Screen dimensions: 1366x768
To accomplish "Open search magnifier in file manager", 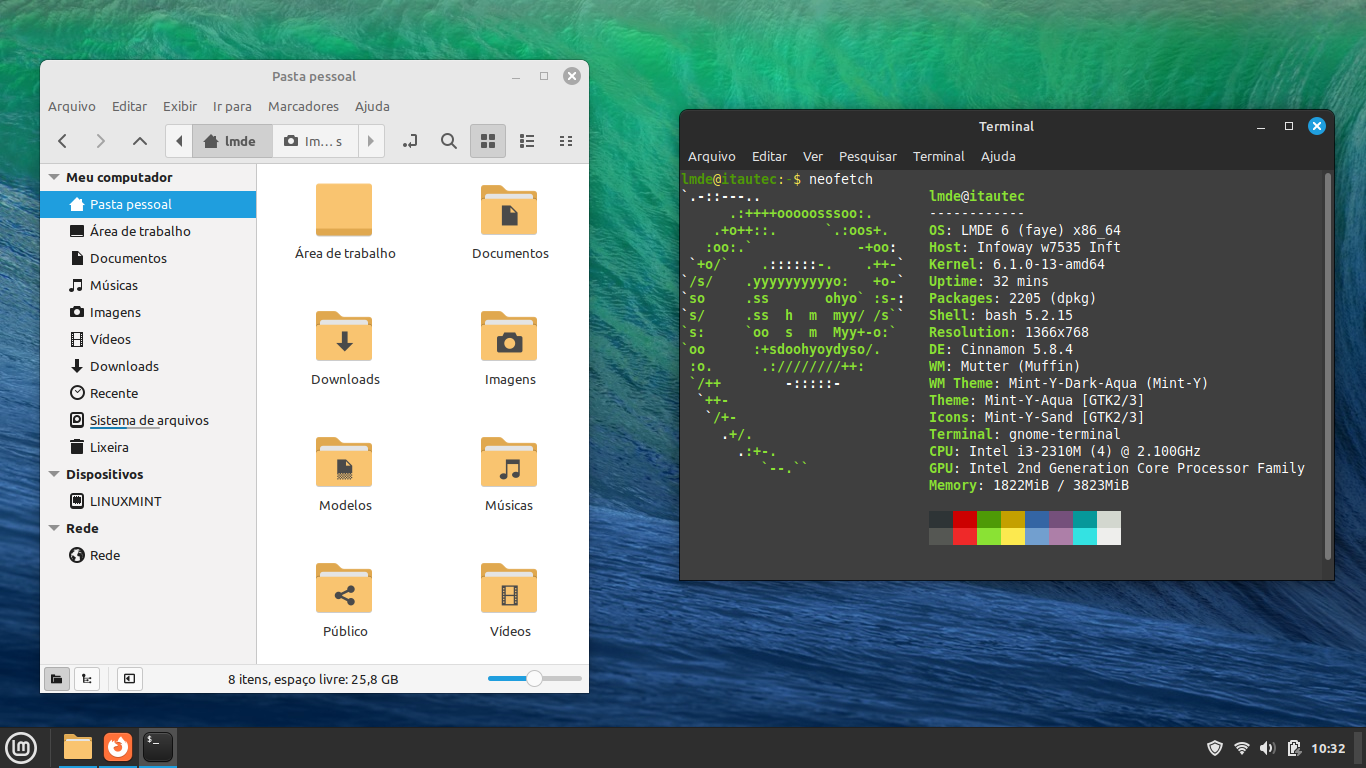I will [449, 141].
